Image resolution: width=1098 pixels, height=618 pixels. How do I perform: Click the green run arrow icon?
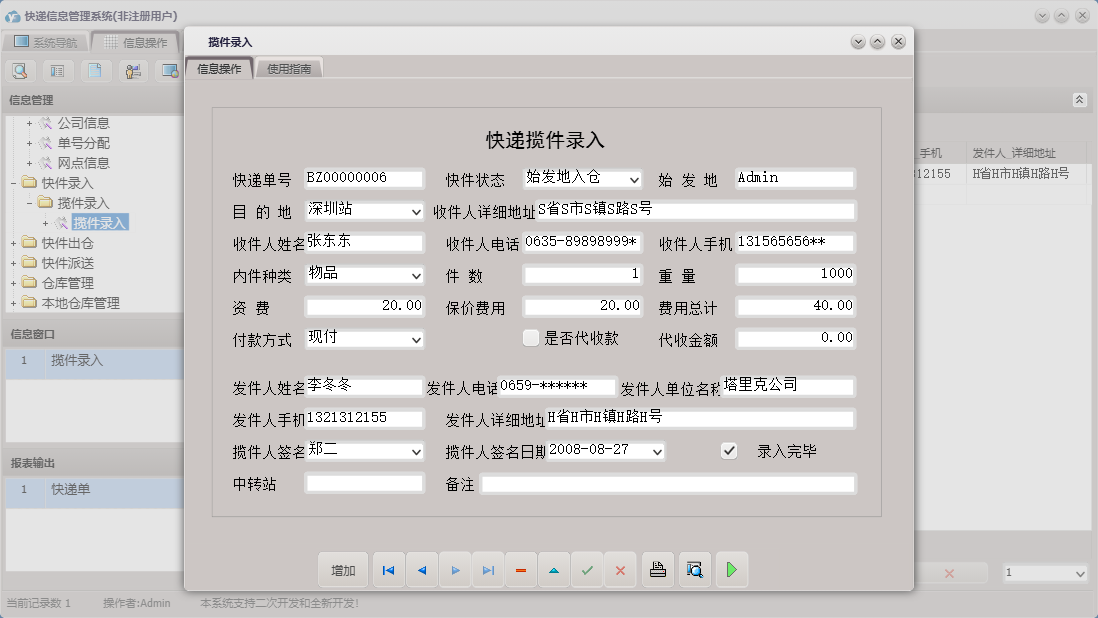(730, 569)
